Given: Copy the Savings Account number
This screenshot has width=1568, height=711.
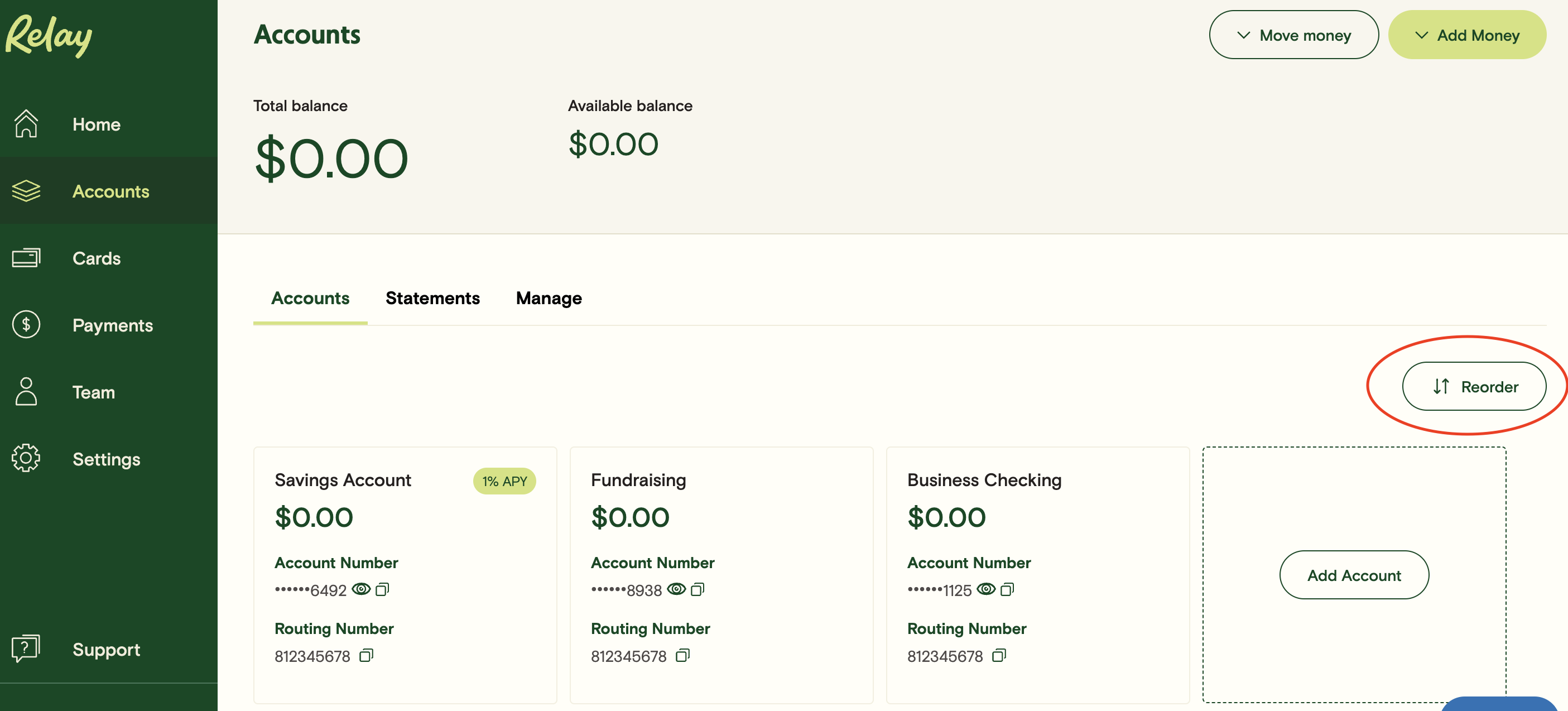Looking at the screenshot, I should pyautogui.click(x=382, y=589).
